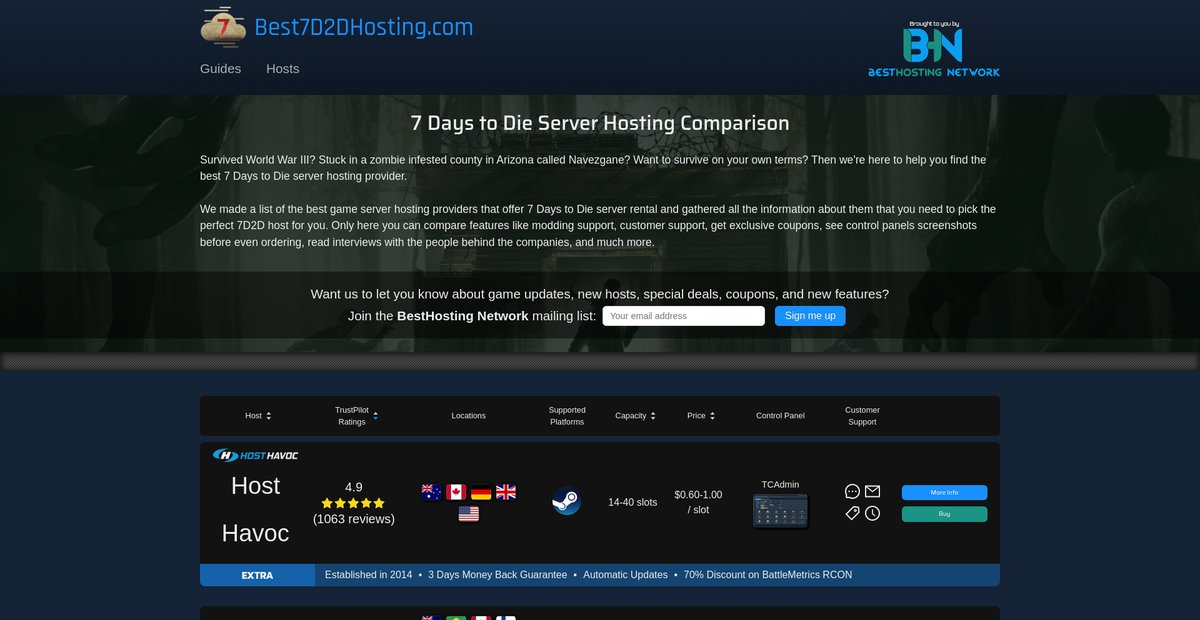Click the TCAdmin label
Screen dimensions: 1200x620
click(780, 484)
